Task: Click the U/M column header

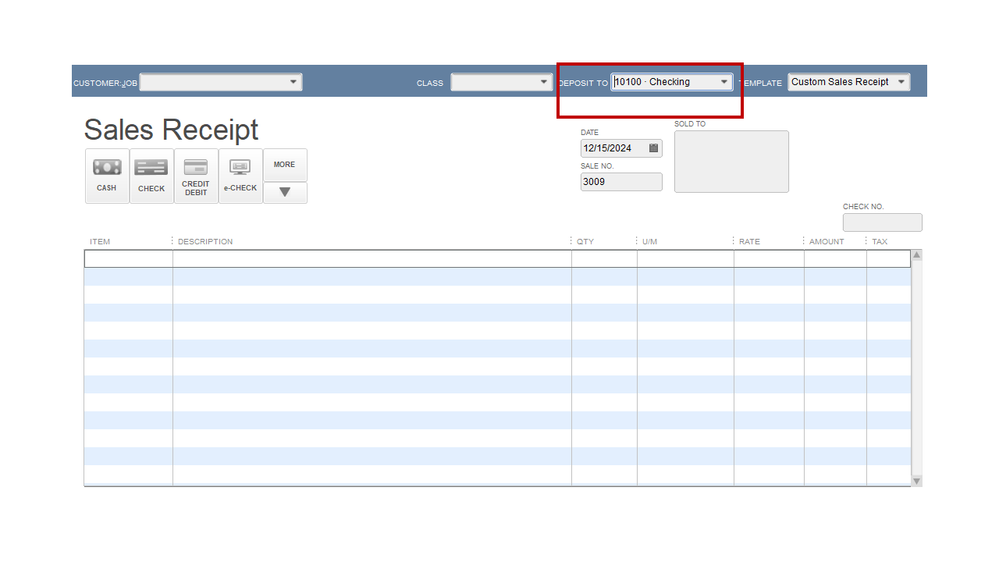Action: coord(649,241)
